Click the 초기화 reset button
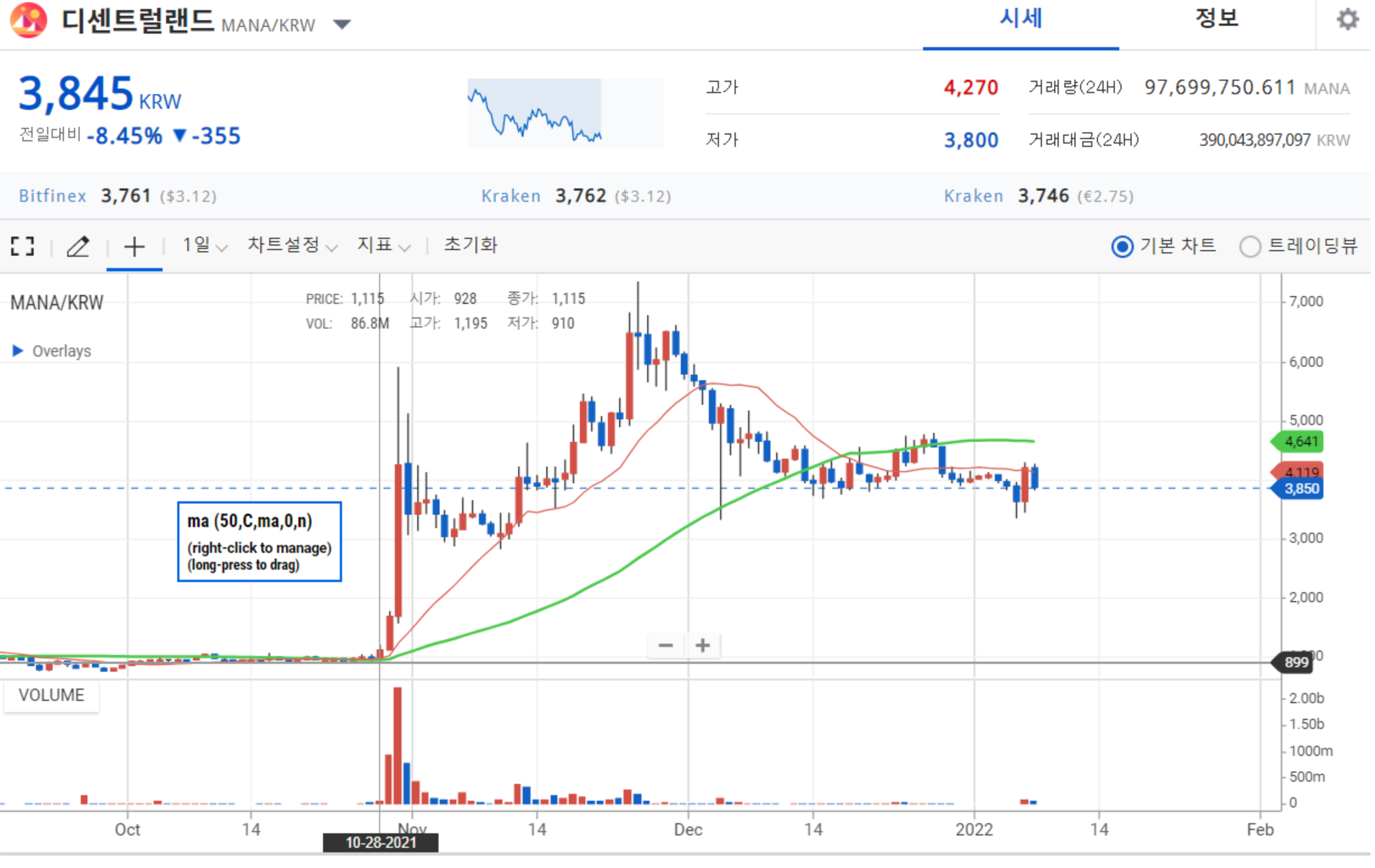This screenshot has height=868, width=1375. [x=472, y=246]
